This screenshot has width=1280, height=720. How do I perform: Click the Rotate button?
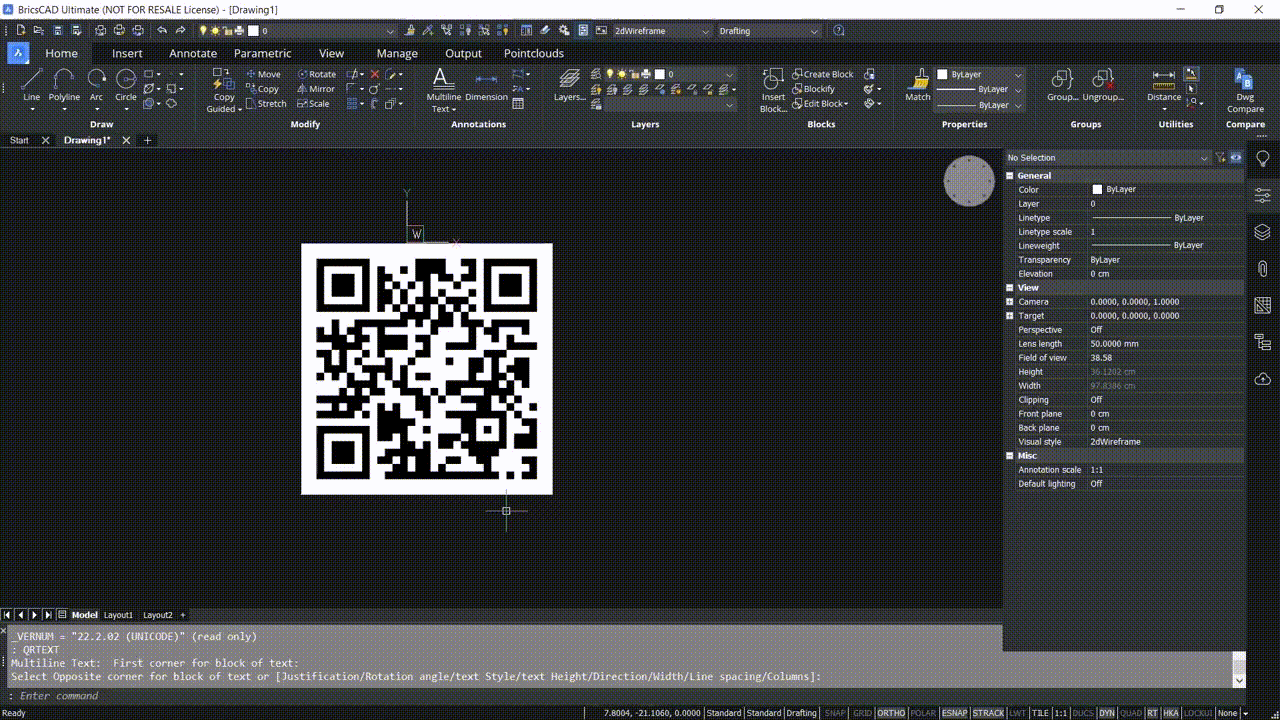click(316, 74)
